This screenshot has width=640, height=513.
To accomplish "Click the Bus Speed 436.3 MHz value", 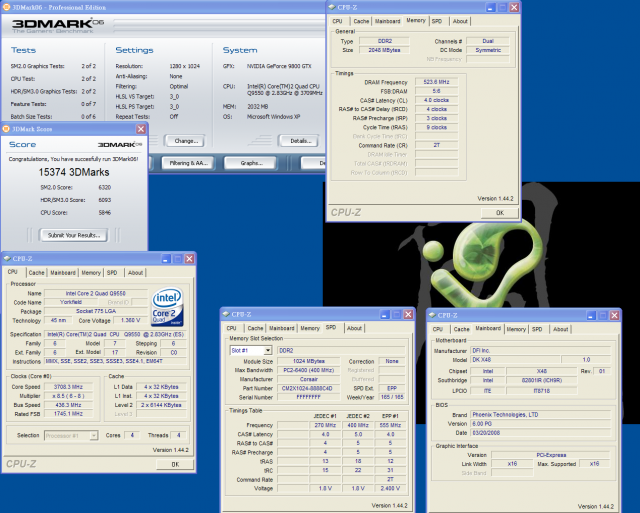I will [69, 405].
